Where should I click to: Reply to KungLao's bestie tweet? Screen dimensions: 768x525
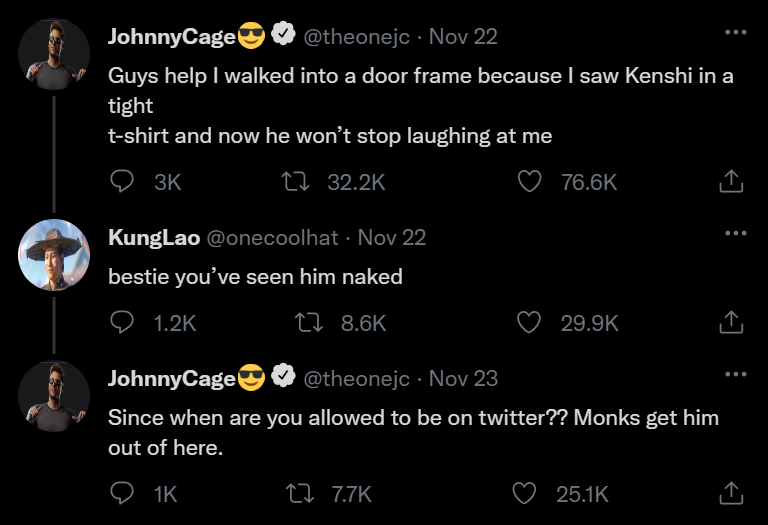(121, 322)
